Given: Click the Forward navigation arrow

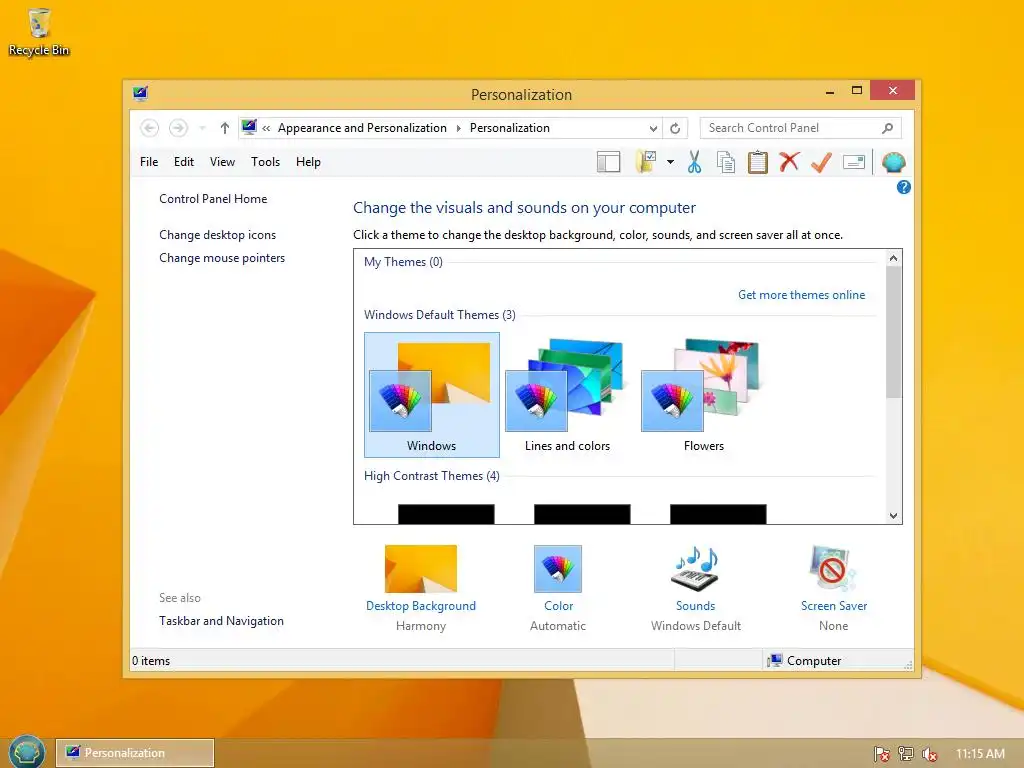Looking at the screenshot, I should click(x=178, y=128).
